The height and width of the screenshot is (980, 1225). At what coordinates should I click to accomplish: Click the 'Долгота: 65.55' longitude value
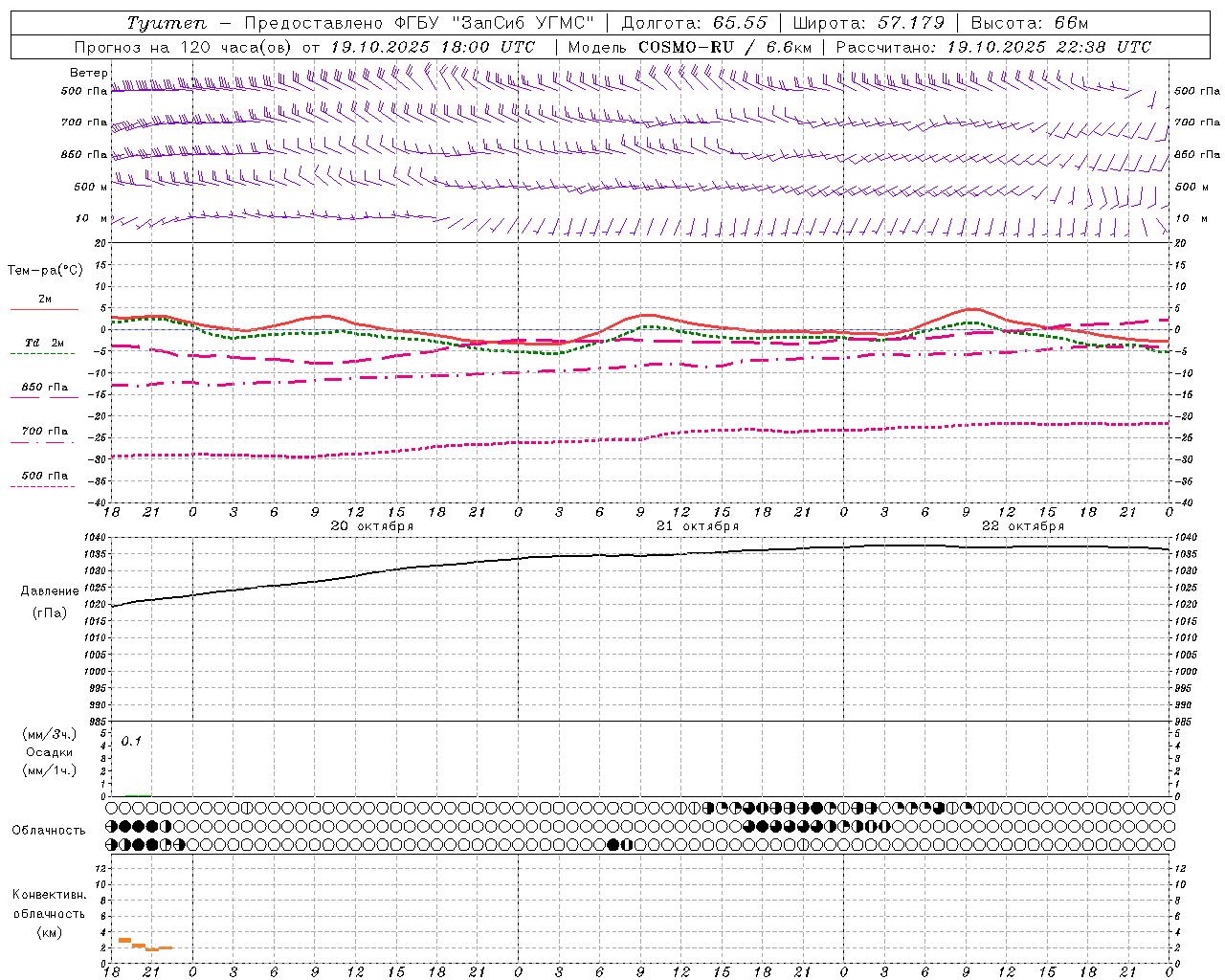(x=694, y=23)
